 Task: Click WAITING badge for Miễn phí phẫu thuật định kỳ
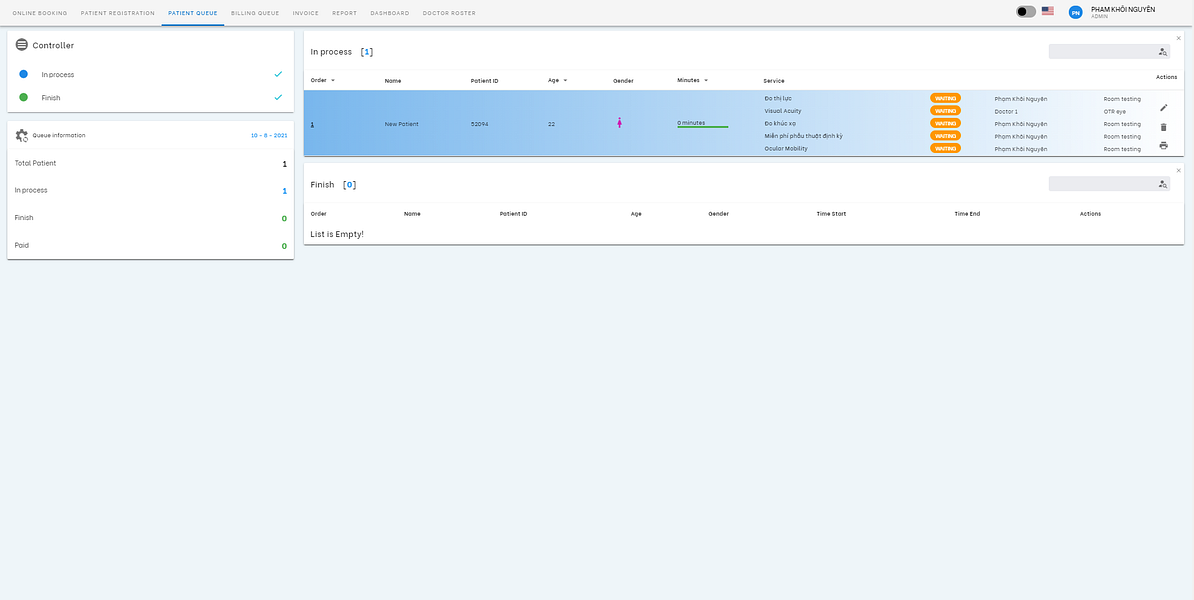click(945, 136)
